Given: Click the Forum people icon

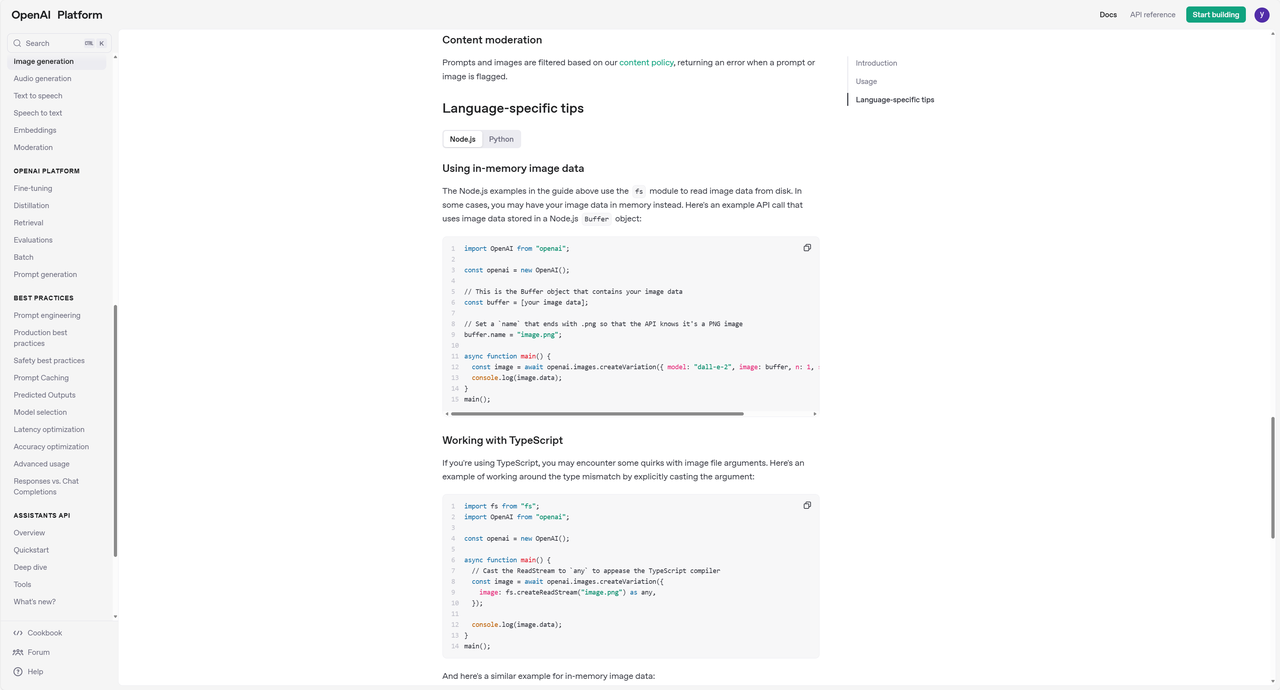Looking at the screenshot, I should pyautogui.click(x=18, y=652).
